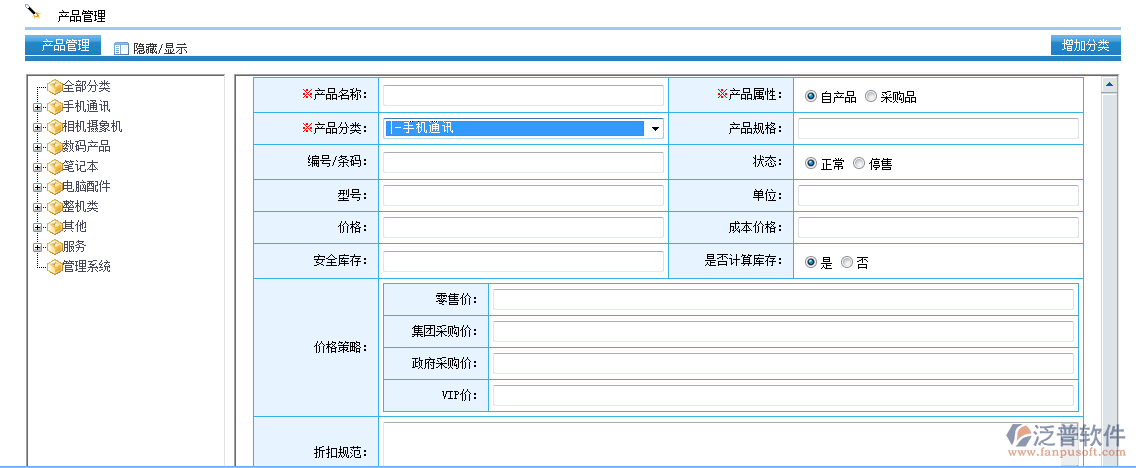Click the scrollbar up arrow on form

tap(1108, 85)
